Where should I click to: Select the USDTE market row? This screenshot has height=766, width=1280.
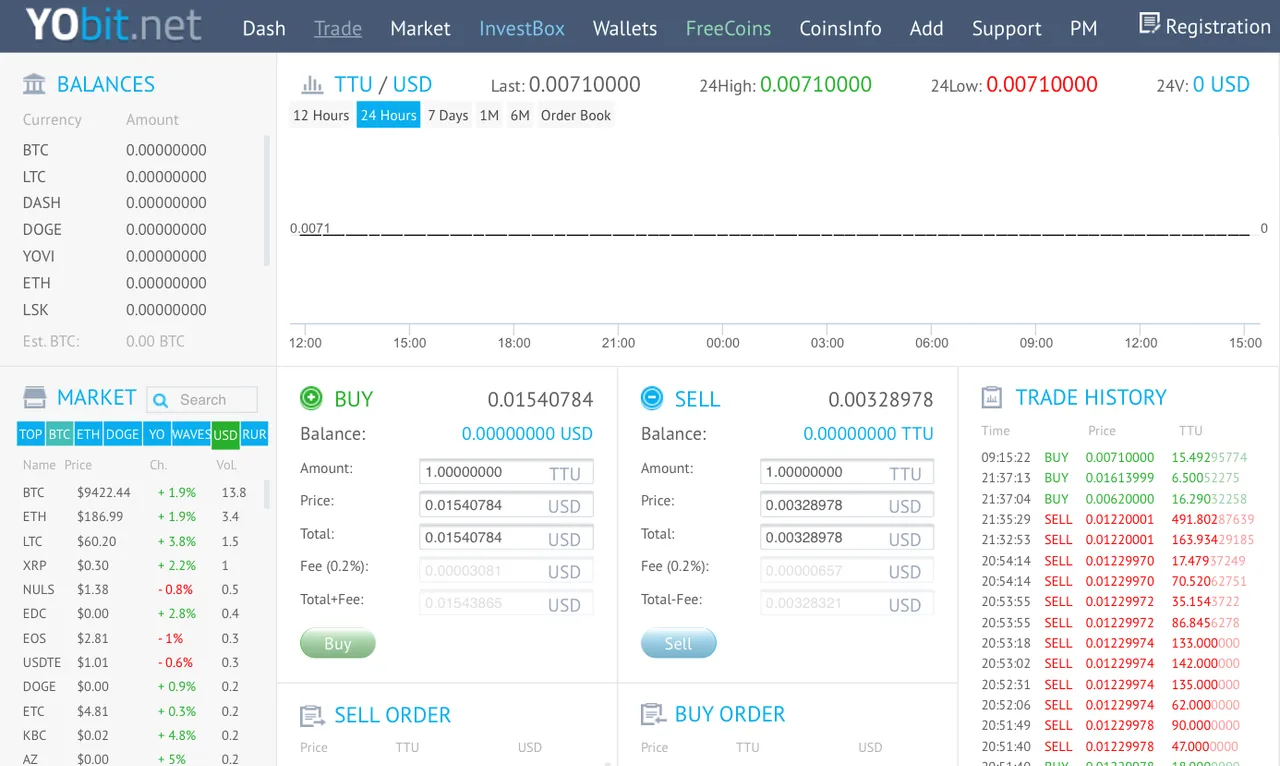(x=140, y=662)
